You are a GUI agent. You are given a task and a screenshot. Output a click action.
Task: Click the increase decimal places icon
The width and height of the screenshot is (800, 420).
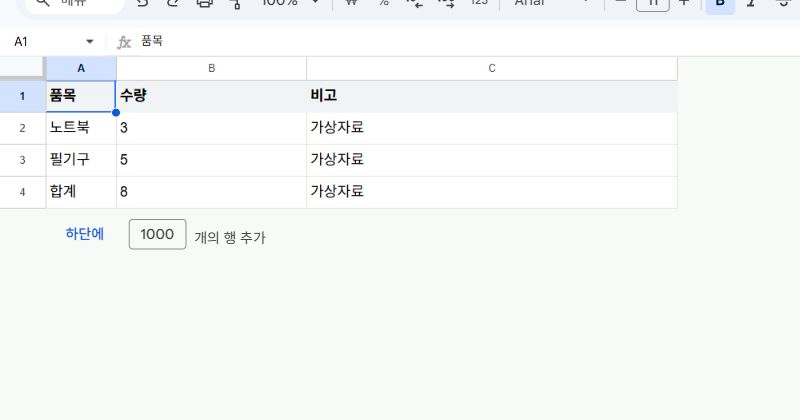pyautogui.click(x=446, y=3)
